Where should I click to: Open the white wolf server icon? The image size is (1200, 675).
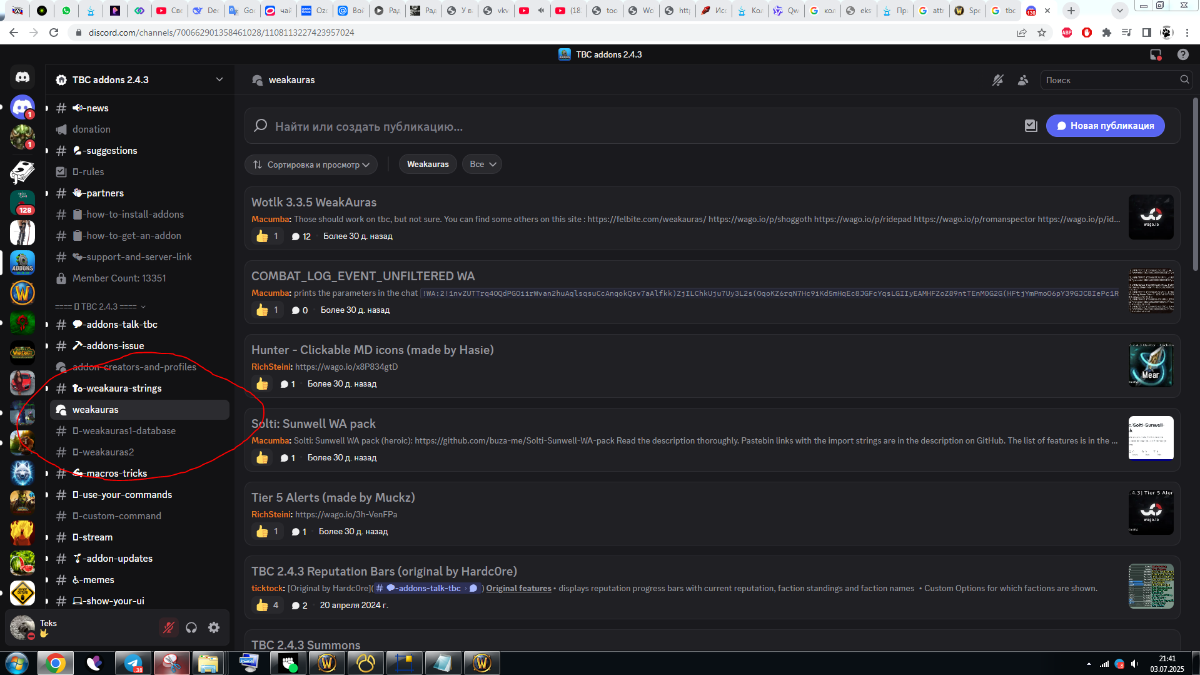pos(22,471)
